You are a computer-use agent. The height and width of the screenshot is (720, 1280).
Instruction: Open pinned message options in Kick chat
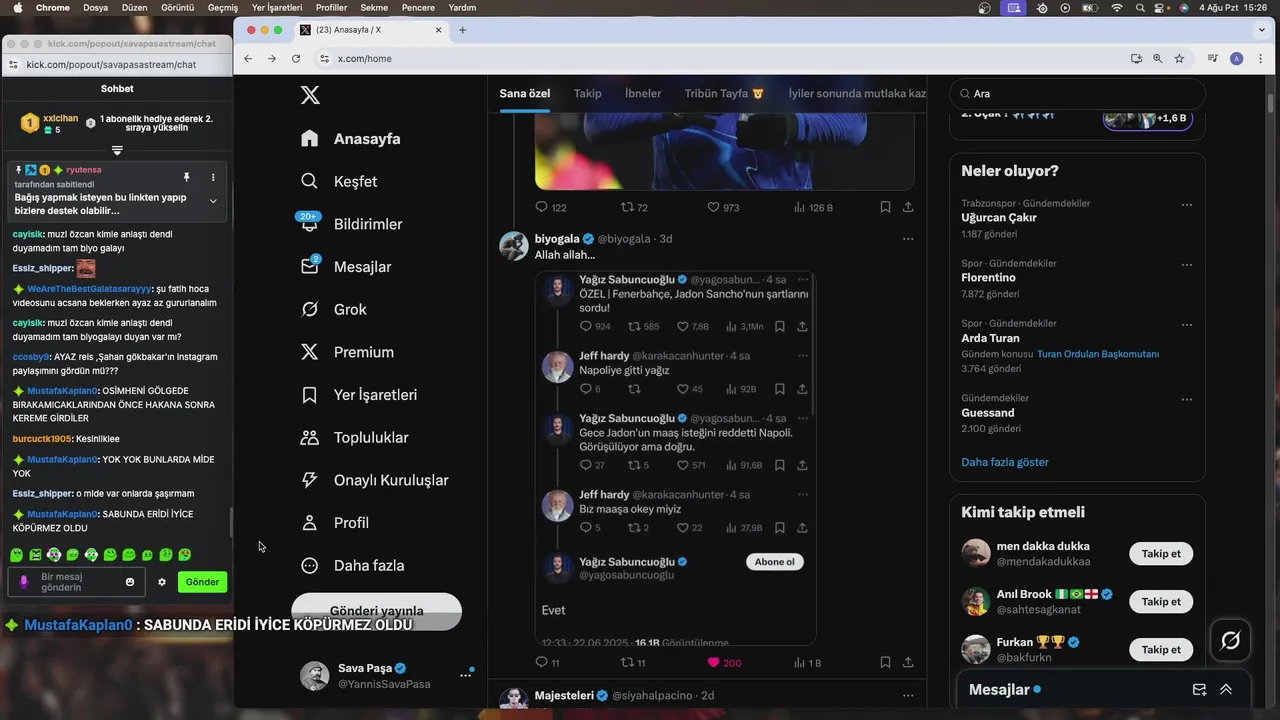[x=213, y=177]
